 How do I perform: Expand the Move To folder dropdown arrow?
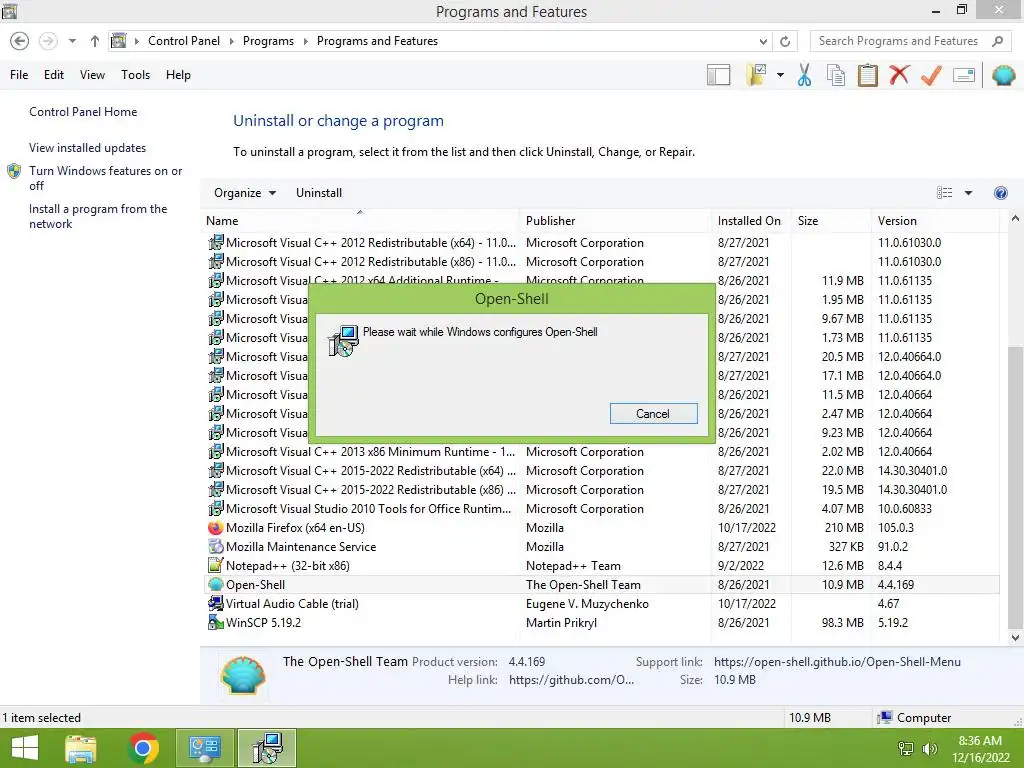[x=780, y=75]
